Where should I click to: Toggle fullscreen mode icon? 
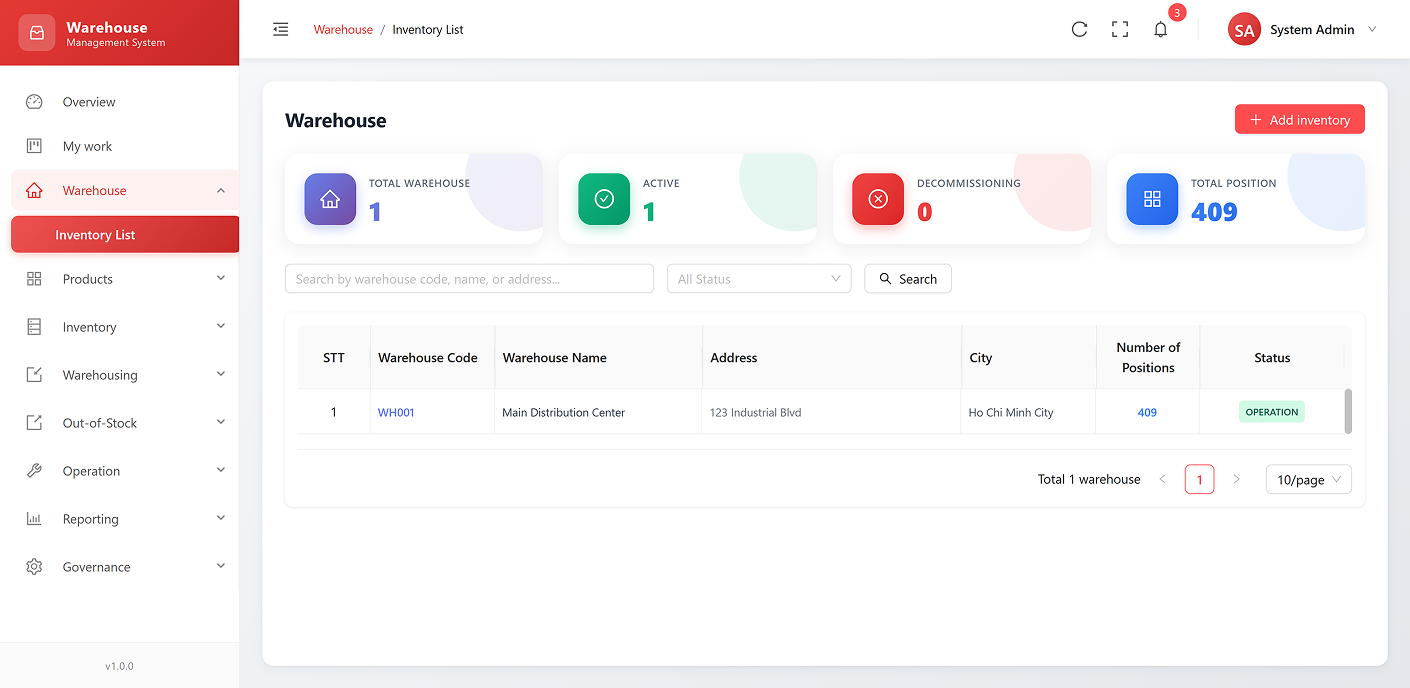click(x=1120, y=30)
